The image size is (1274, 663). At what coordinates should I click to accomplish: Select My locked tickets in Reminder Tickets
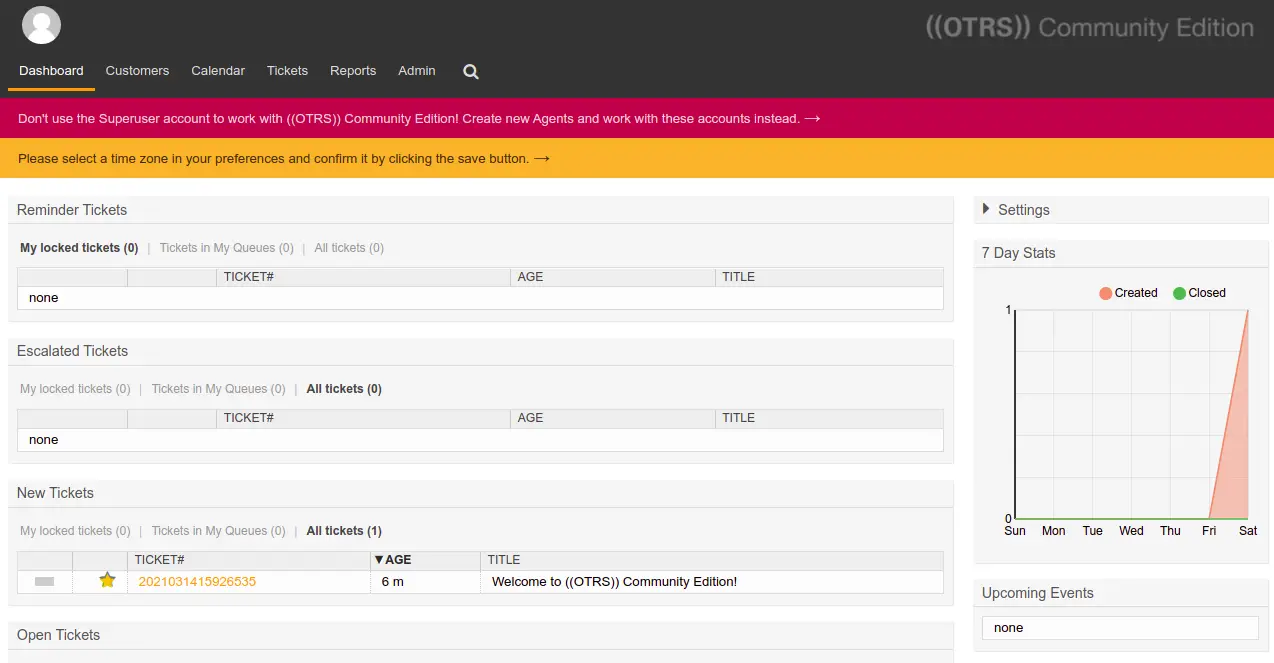(79, 248)
